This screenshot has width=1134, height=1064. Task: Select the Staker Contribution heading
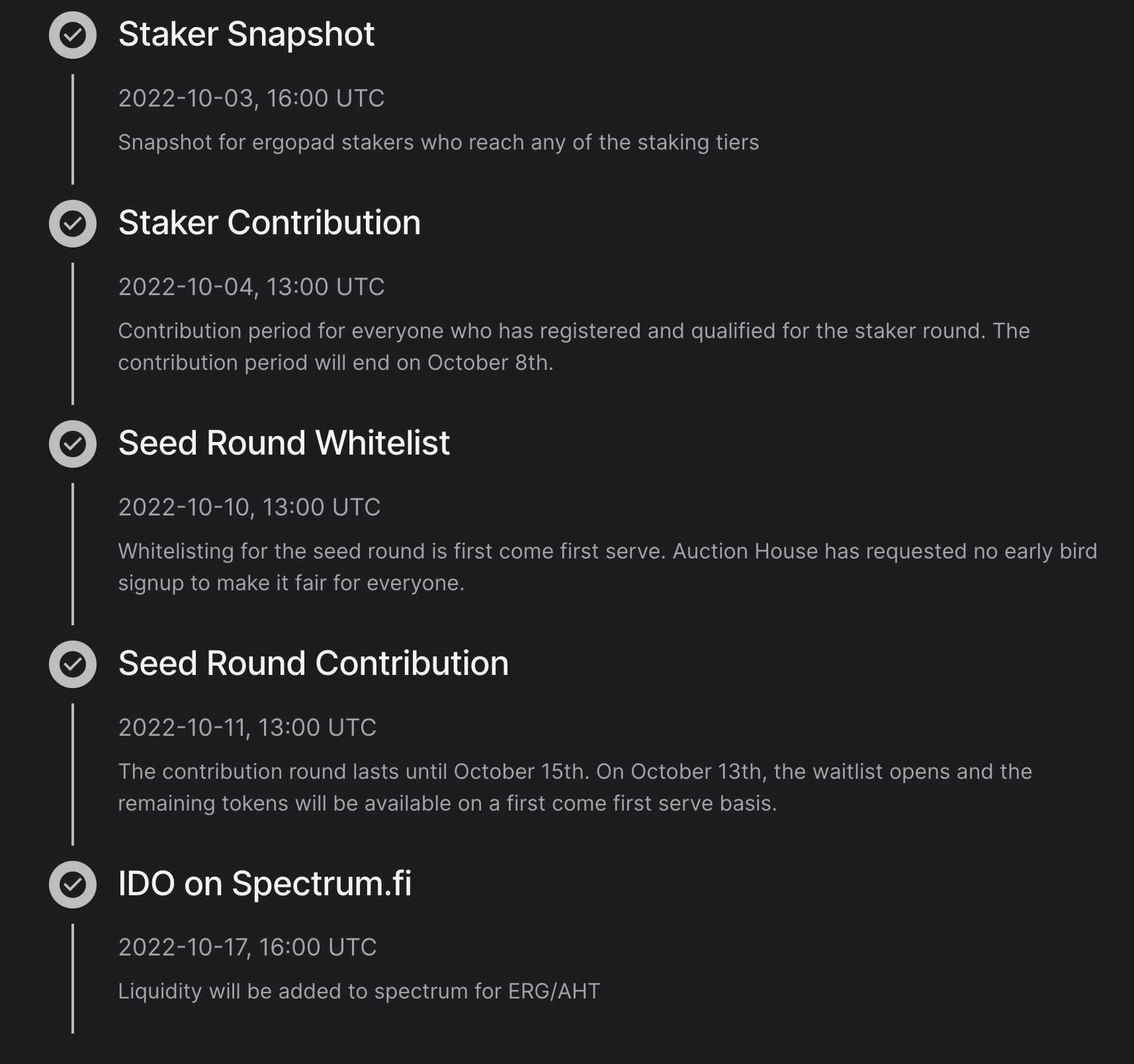tap(269, 222)
